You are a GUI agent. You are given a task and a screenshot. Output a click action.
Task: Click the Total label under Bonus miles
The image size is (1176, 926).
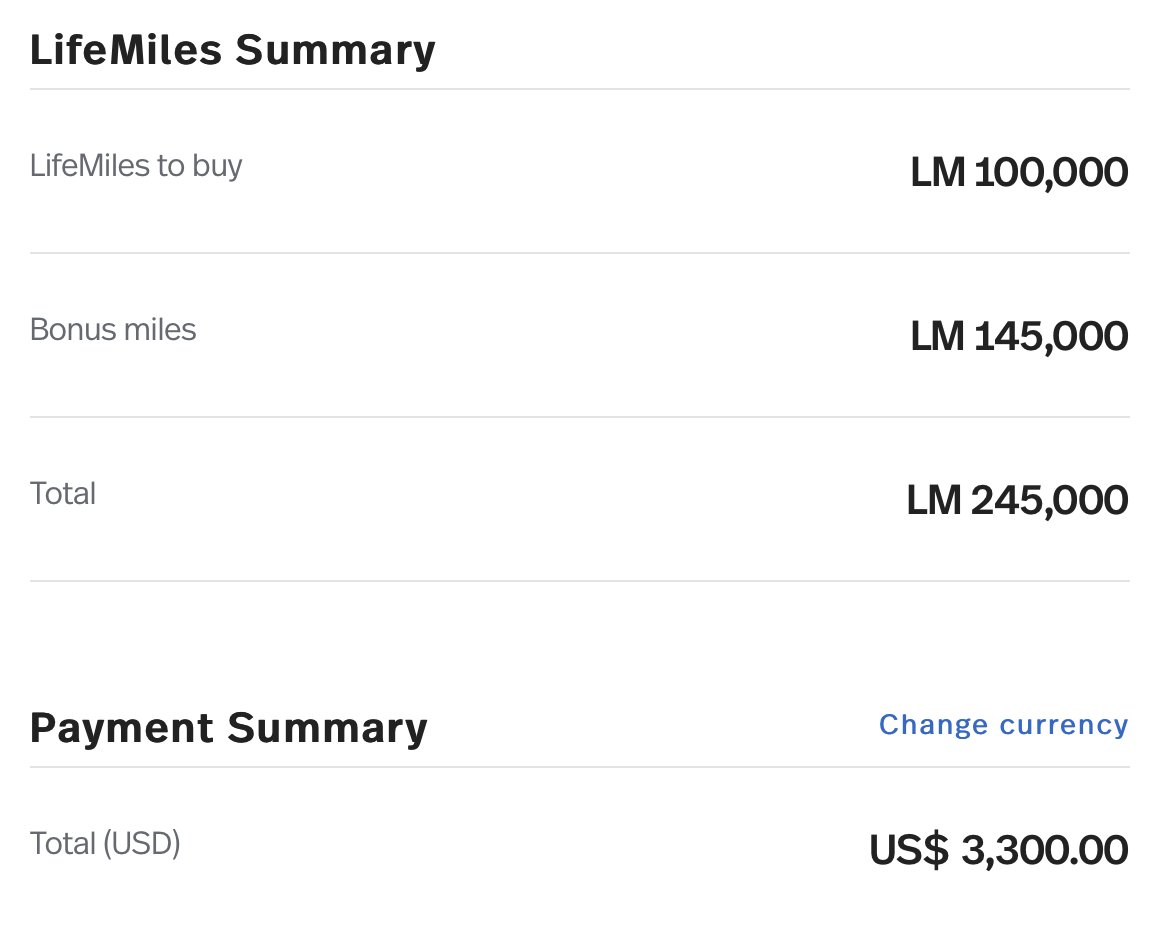point(63,494)
